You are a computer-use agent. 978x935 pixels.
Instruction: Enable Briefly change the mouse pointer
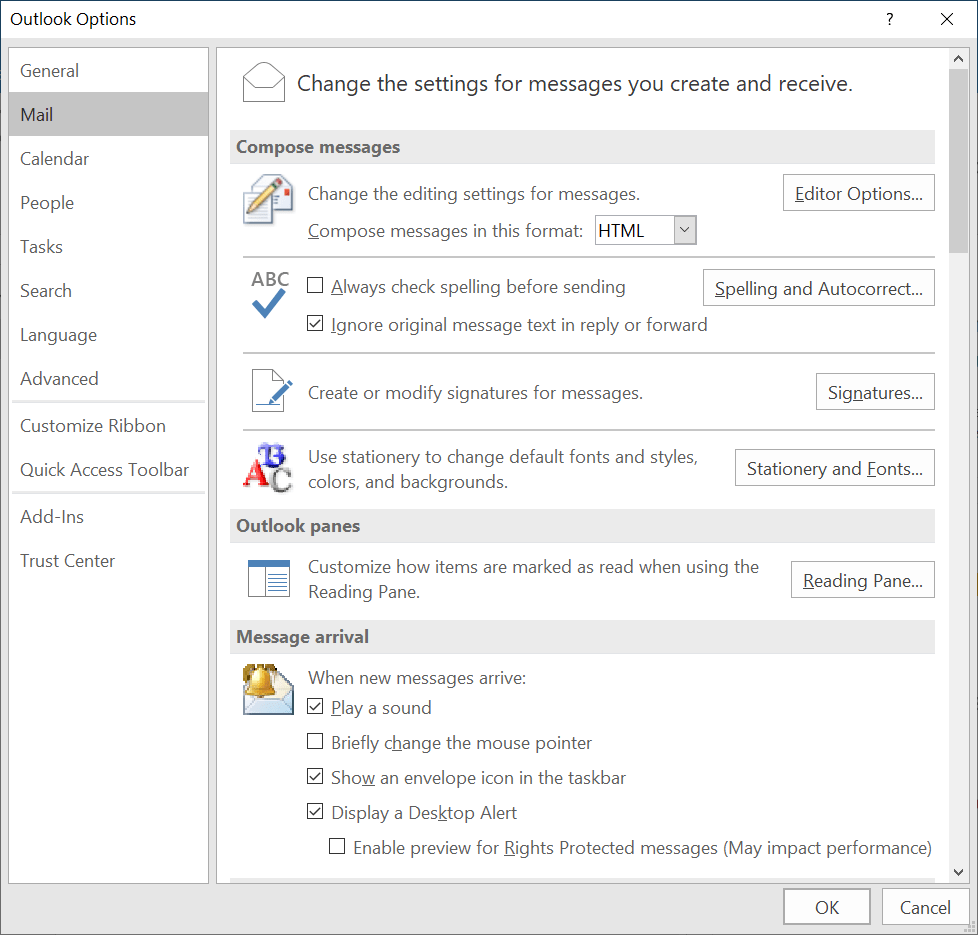(315, 742)
